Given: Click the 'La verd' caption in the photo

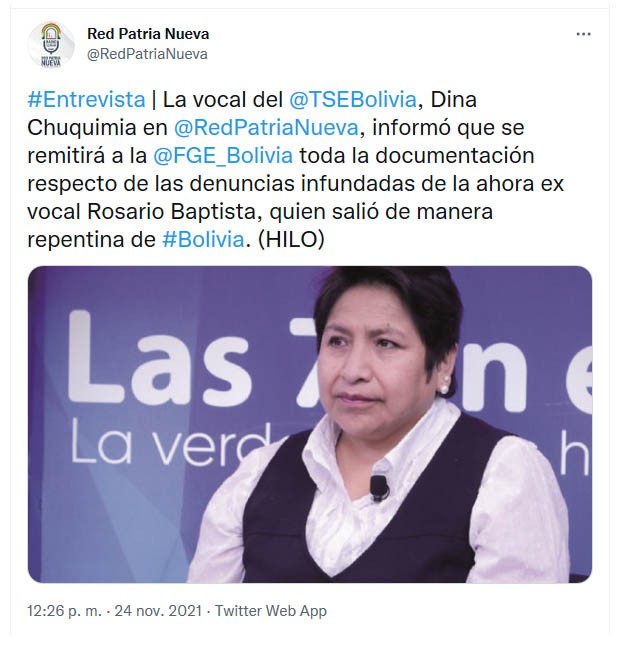Looking at the screenshot, I should click(x=171, y=443).
